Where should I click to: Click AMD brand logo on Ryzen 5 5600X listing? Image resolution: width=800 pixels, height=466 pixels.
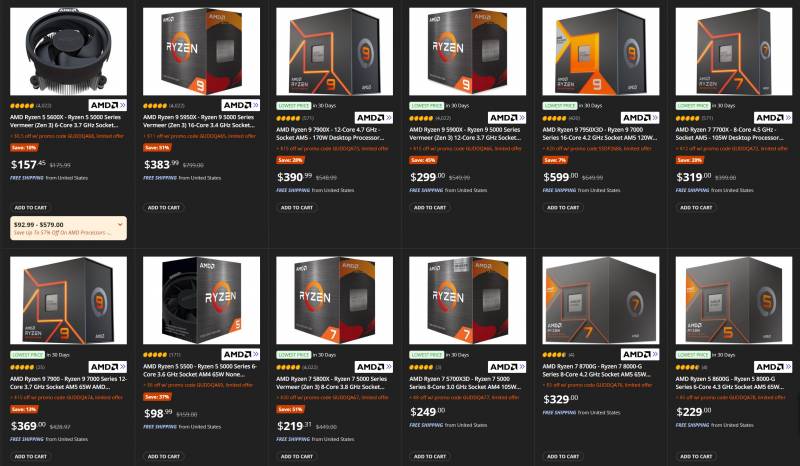tap(107, 105)
